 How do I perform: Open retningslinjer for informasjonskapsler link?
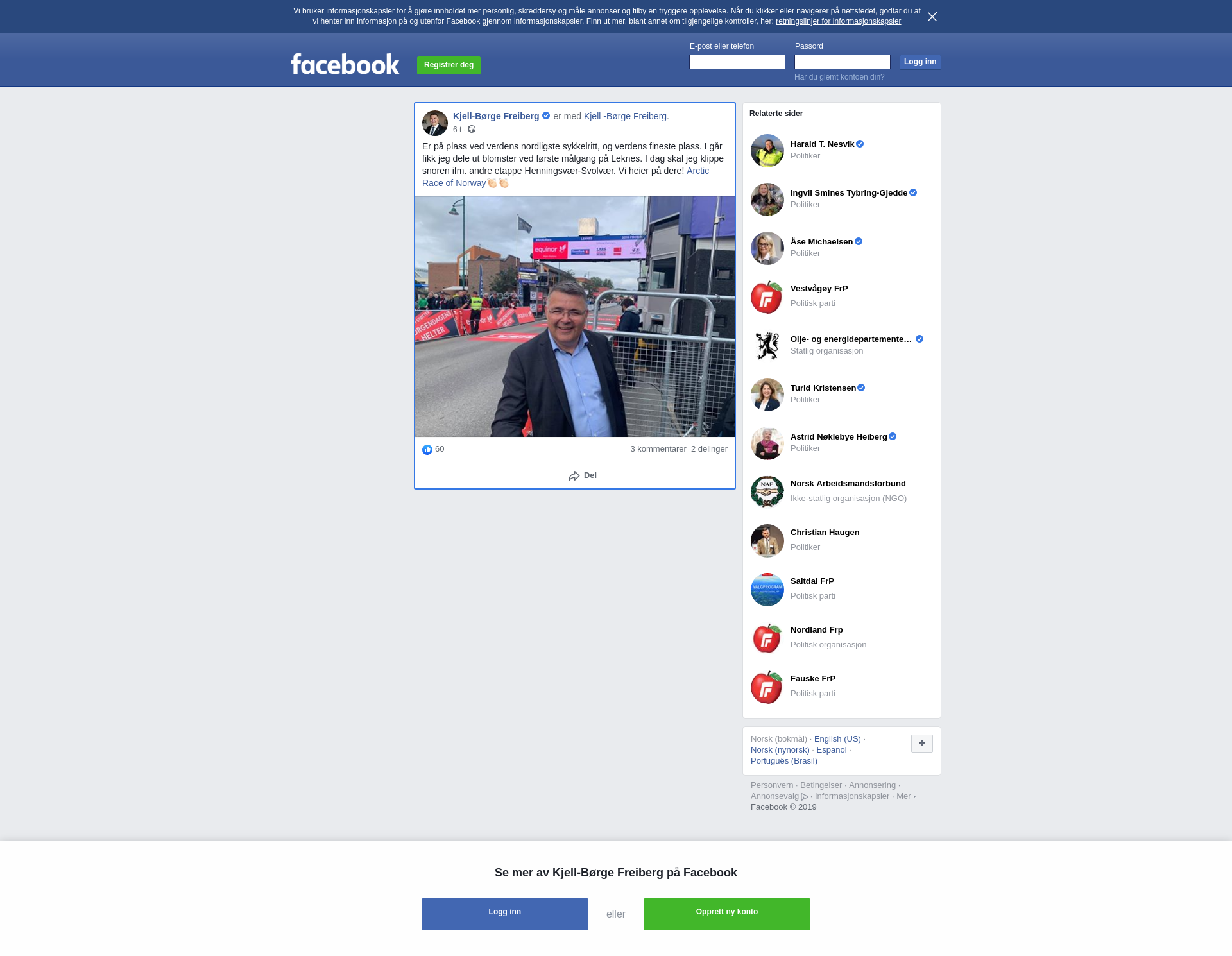click(x=838, y=21)
